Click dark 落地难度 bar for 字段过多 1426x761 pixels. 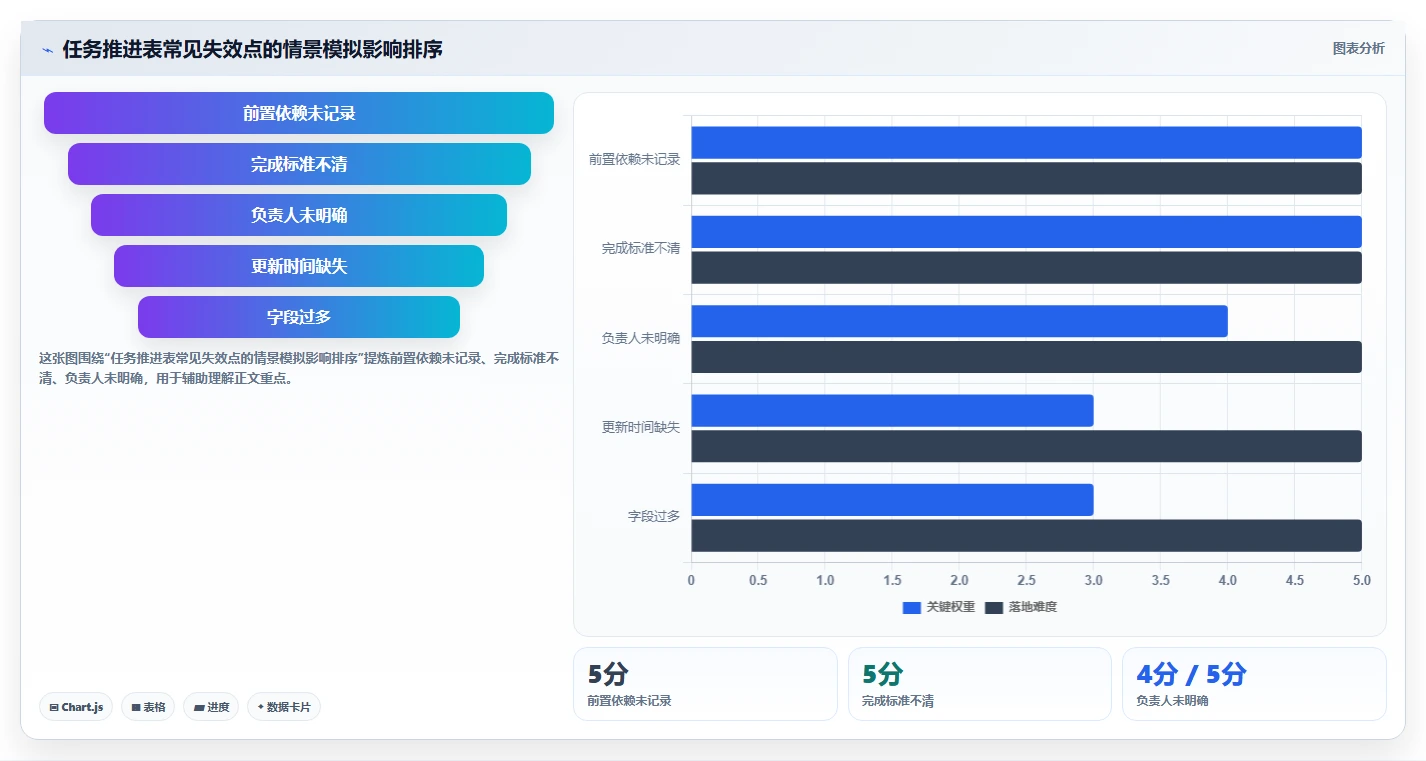1026,535
